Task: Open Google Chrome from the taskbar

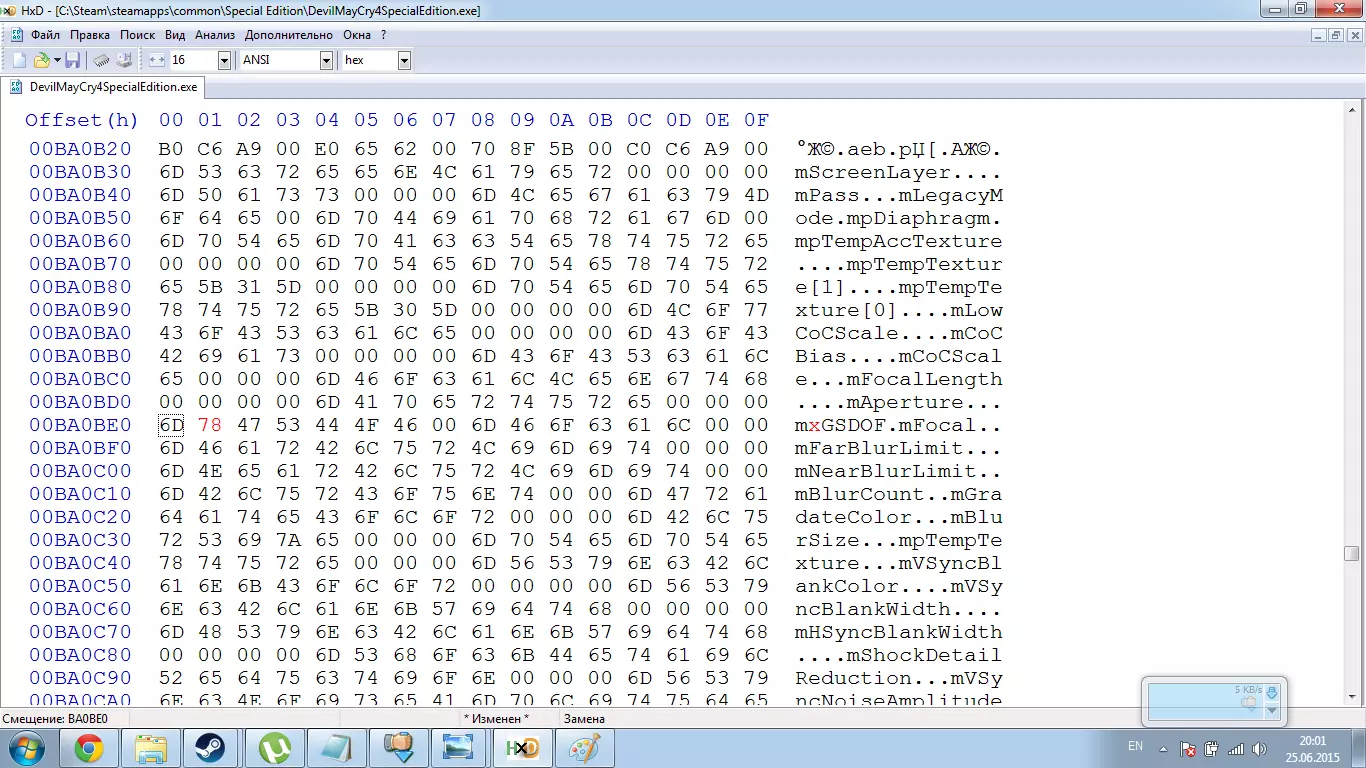Action: [x=89, y=748]
